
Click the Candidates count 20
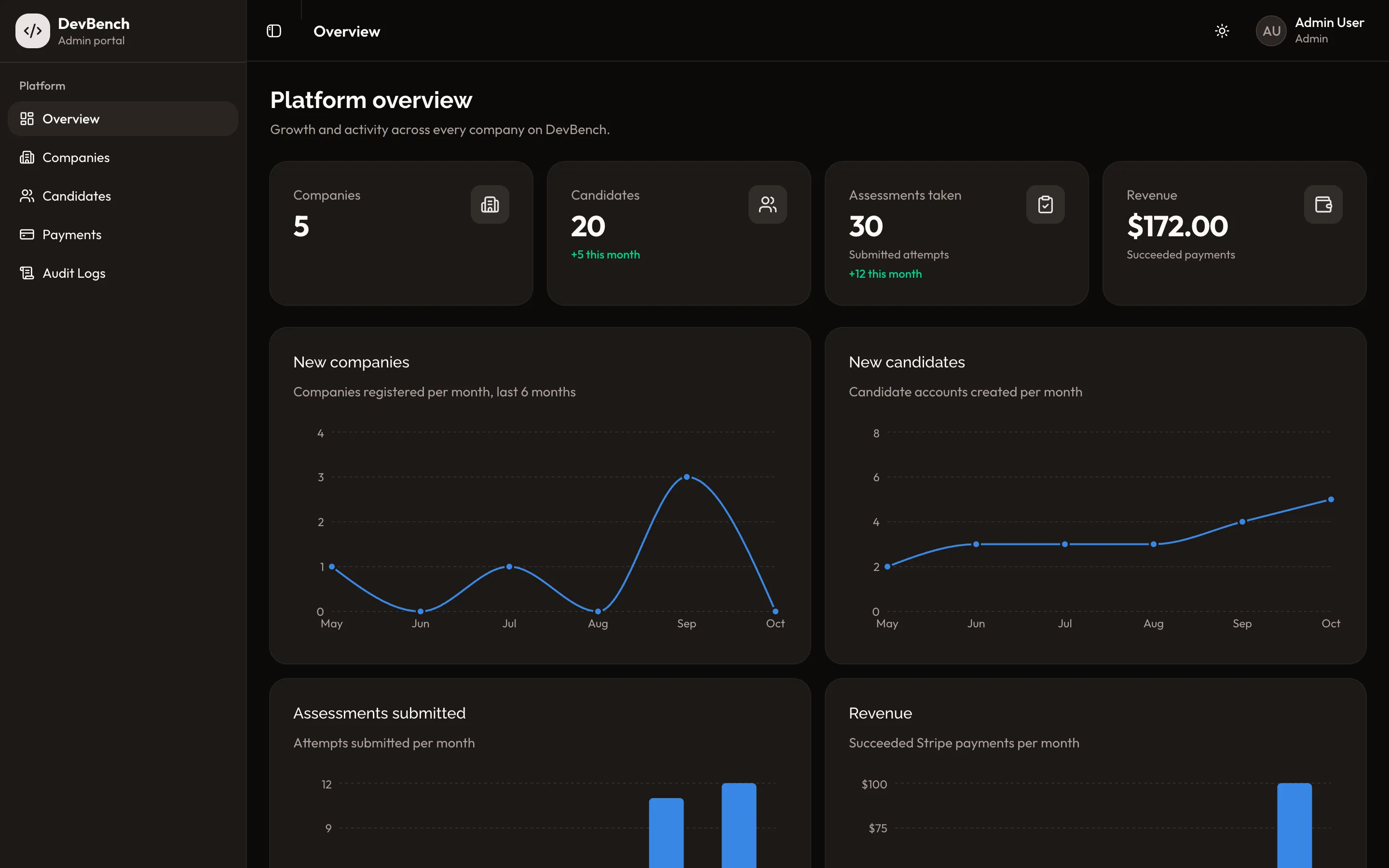[588, 226]
